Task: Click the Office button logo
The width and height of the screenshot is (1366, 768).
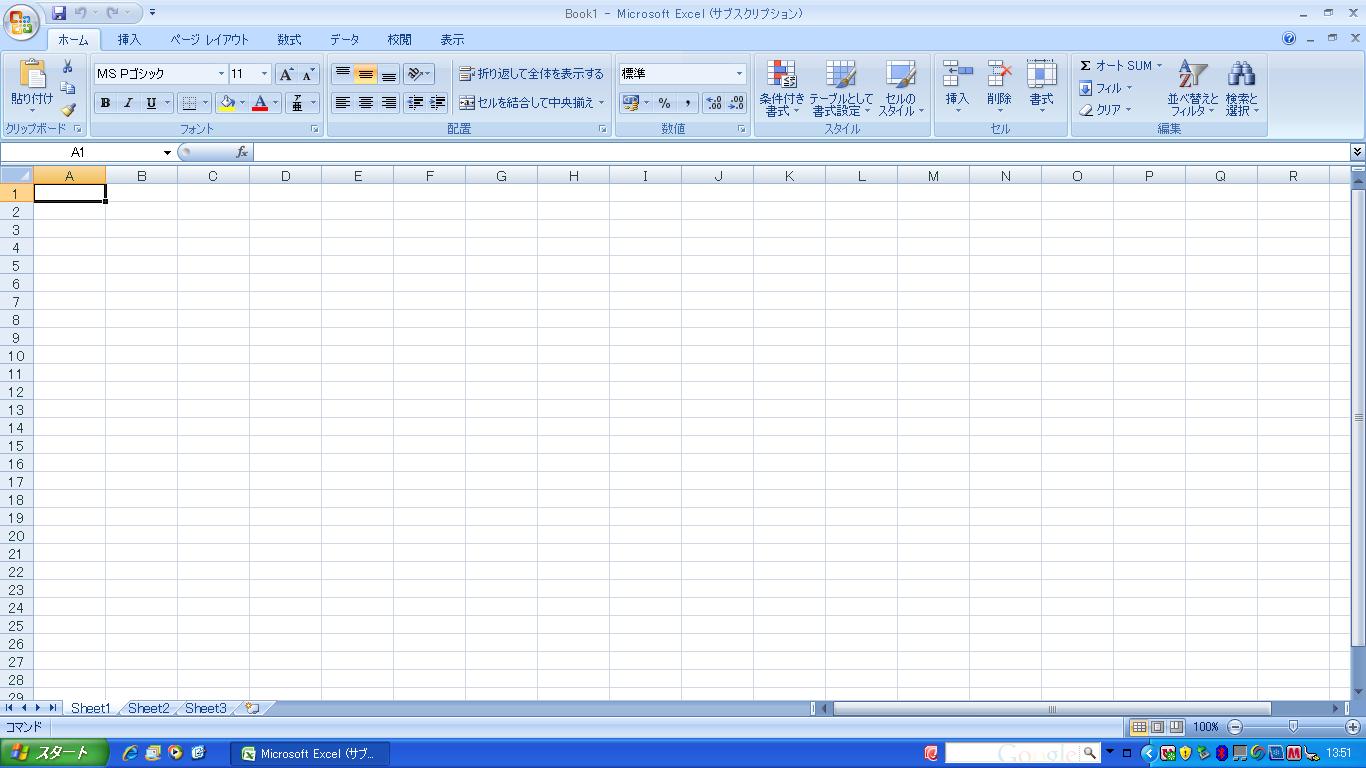Action: coord(21,22)
